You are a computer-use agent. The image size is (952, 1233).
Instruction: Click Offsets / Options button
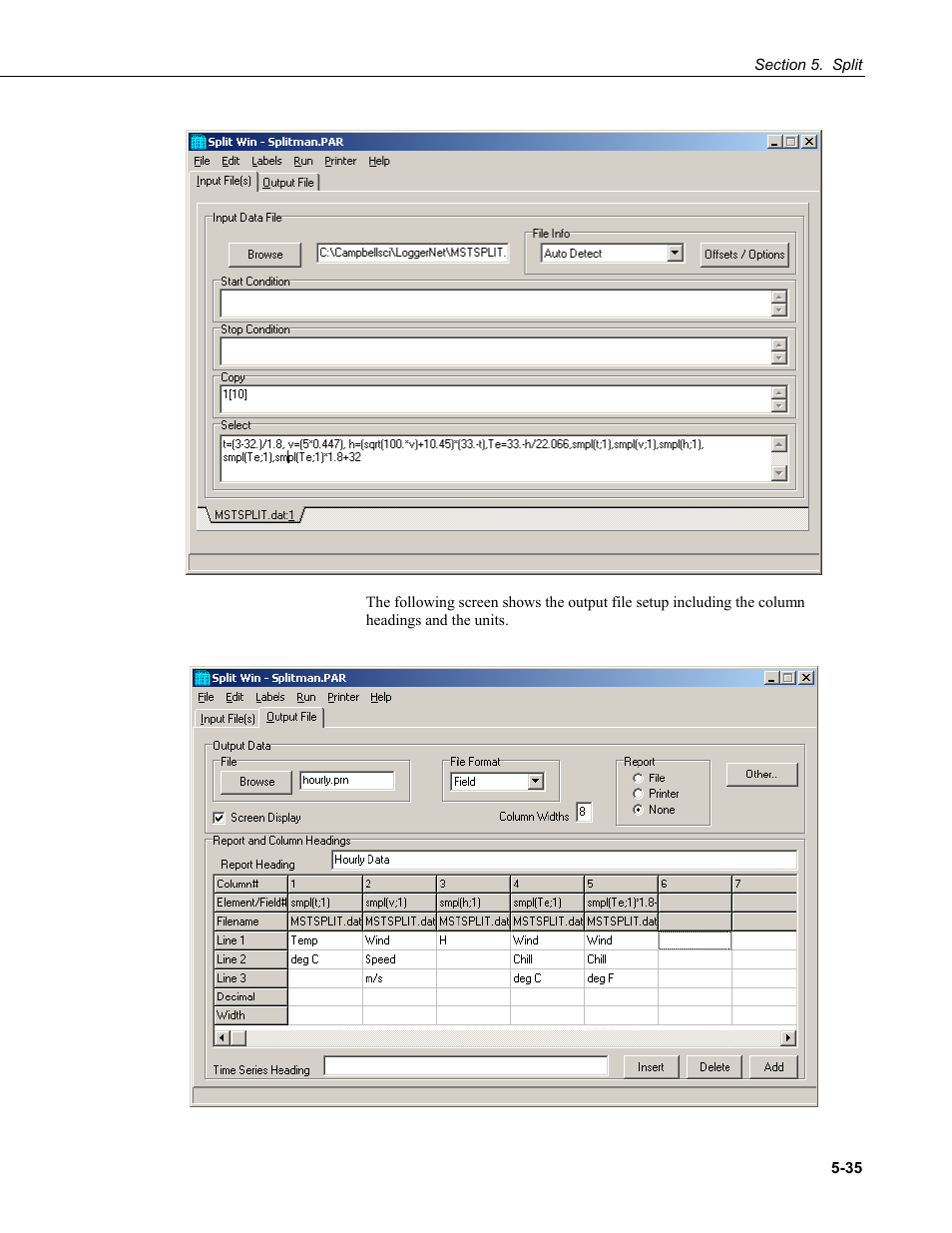click(x=744, y=255)
